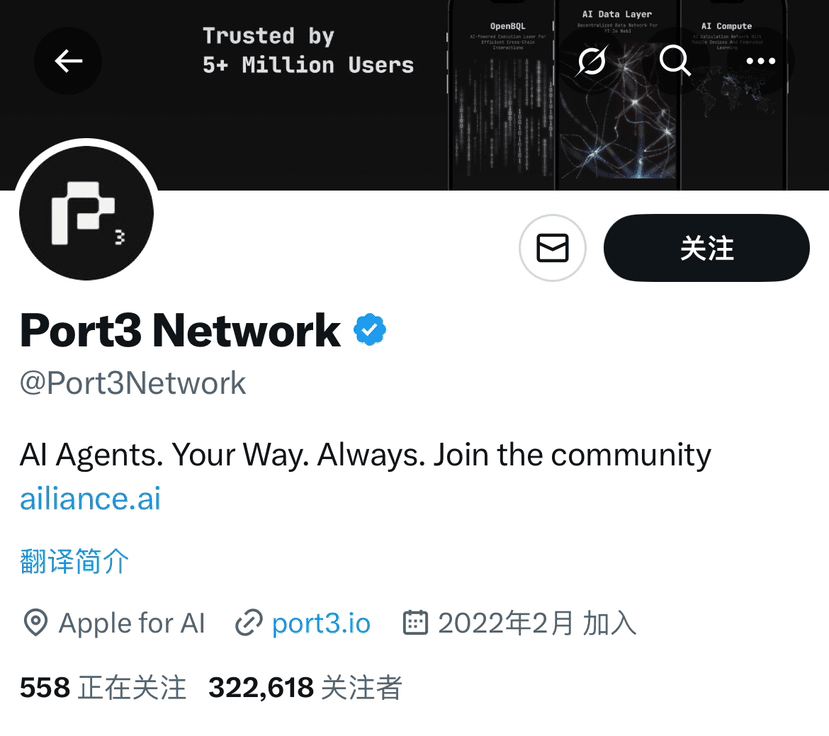This screenshot has width=829, height=736.
Task: Tap the calendar joined-date icon
Action: tap(415, 622)
